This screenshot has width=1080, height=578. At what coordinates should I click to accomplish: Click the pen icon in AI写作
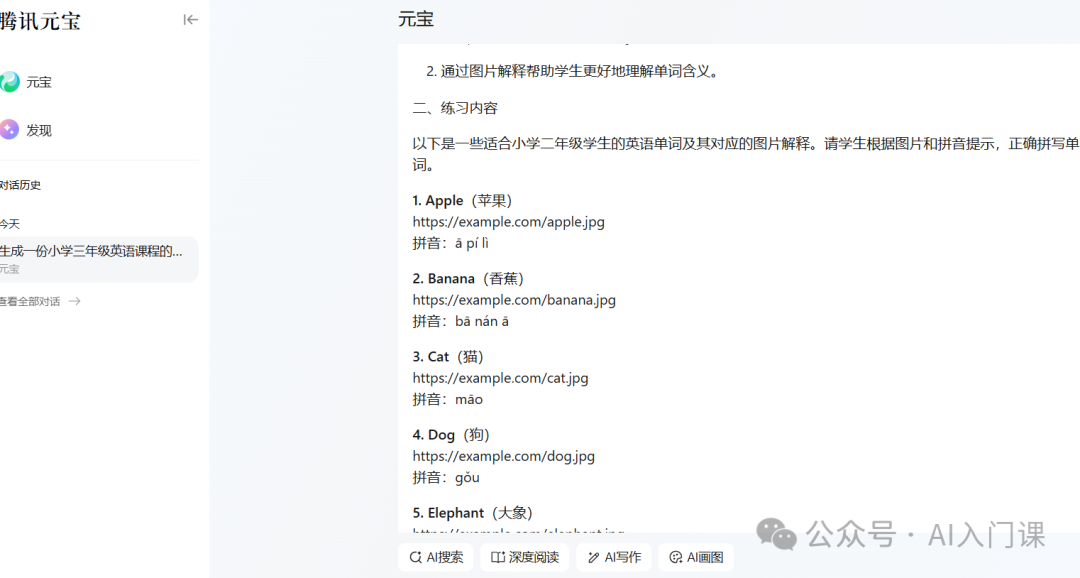[x=593, y=557]
